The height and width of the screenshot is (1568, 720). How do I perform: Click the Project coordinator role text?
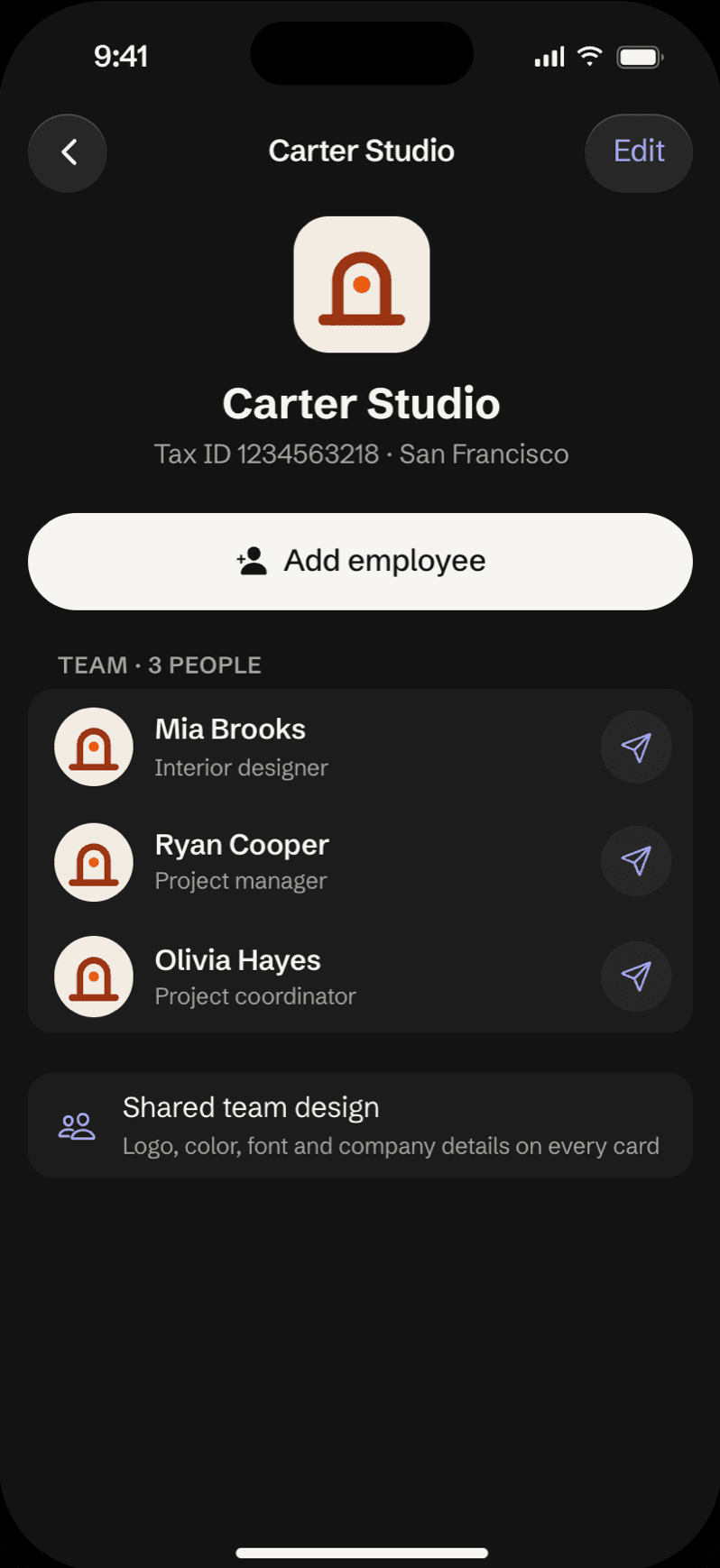pos(255,996)
